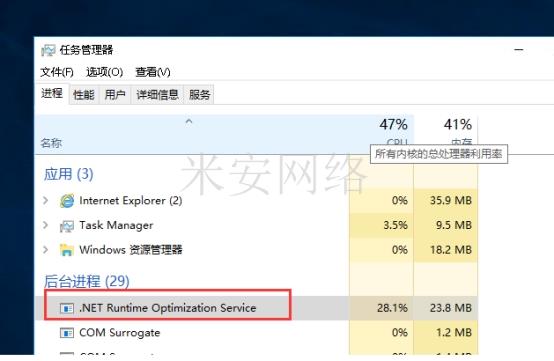This screenshot has height=361, width=554.
Task: Select the .NET Runtime Optimization Service row
Action: tap(257, 308)
